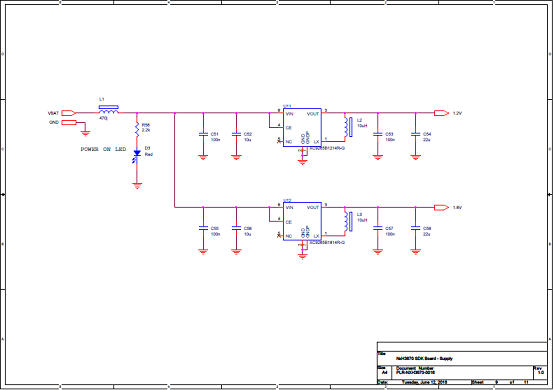Select capacitor C58 22u
The height and width of the screenshot is (390, 554).
(x=416, y=229)
